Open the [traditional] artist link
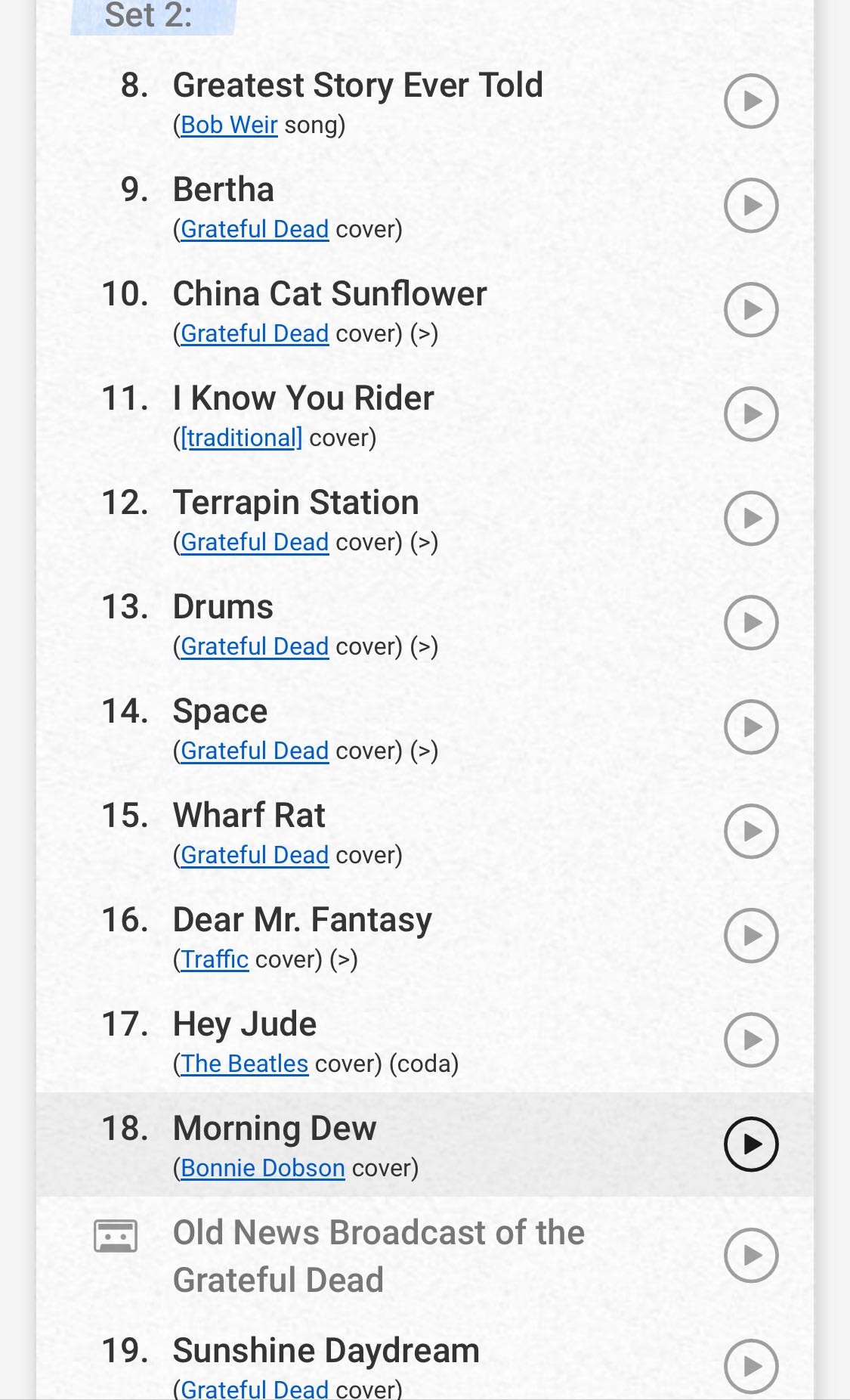850x1400 pixels. 241,438
